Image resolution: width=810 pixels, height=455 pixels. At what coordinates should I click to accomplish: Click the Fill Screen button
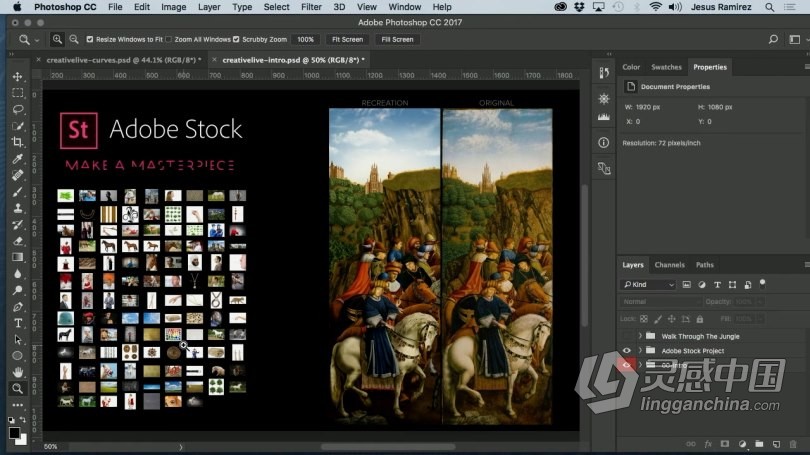(x=397, y=39)
